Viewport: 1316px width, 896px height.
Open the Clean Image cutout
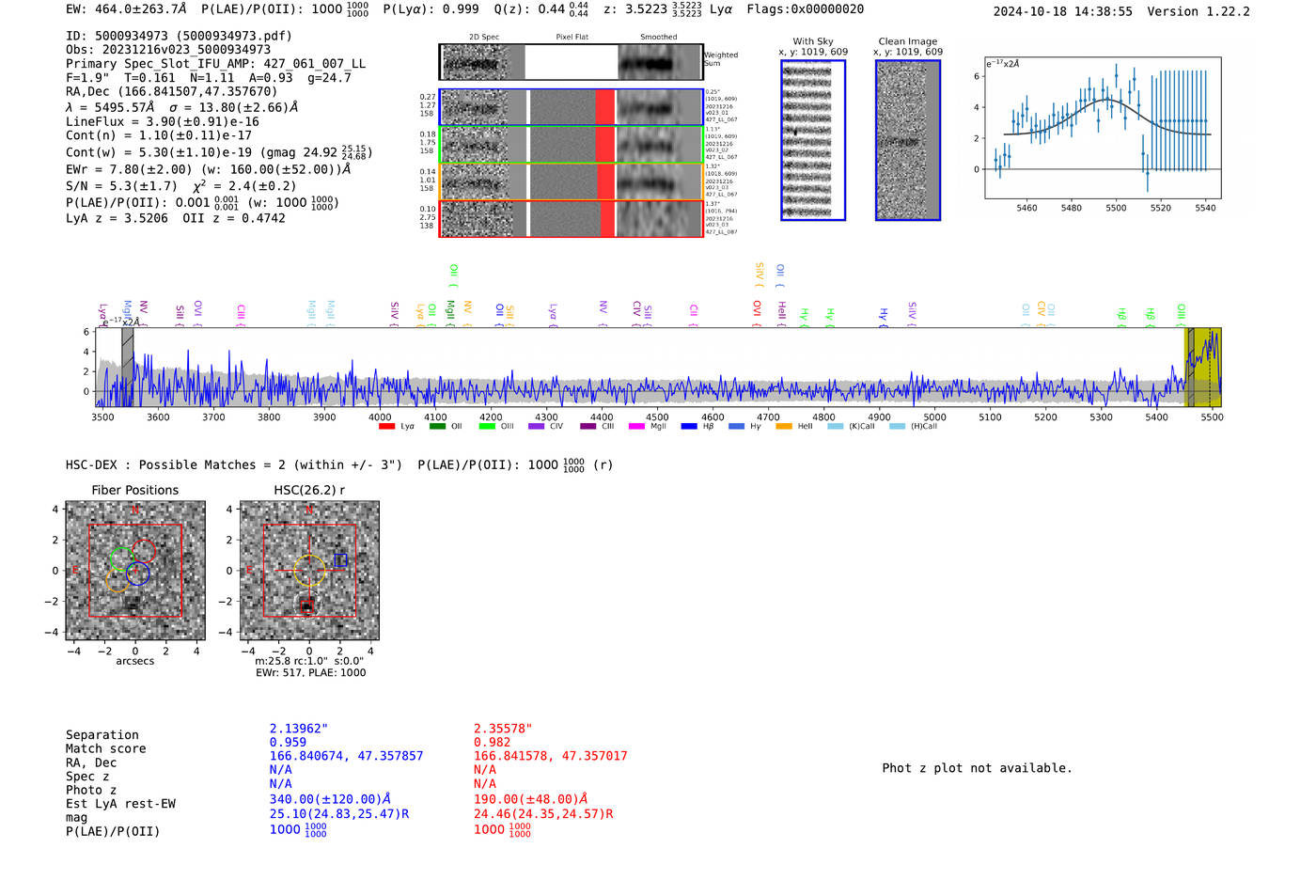[908, 141]
